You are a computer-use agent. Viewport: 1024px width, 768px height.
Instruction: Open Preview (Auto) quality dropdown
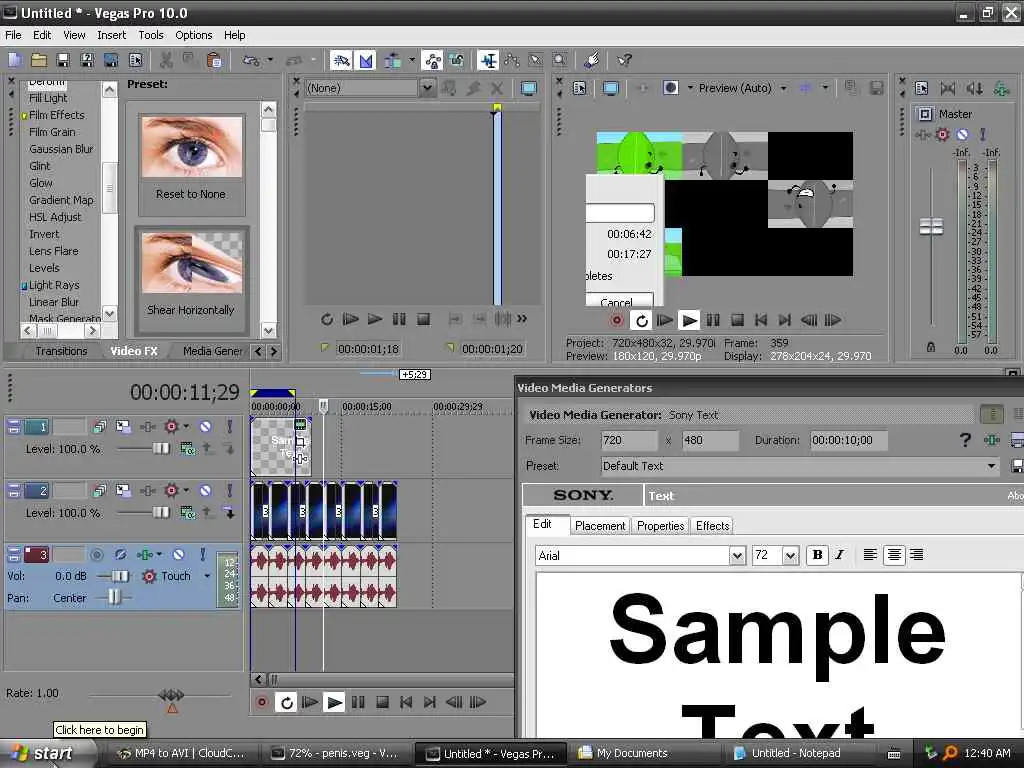(x=783, y=88)
